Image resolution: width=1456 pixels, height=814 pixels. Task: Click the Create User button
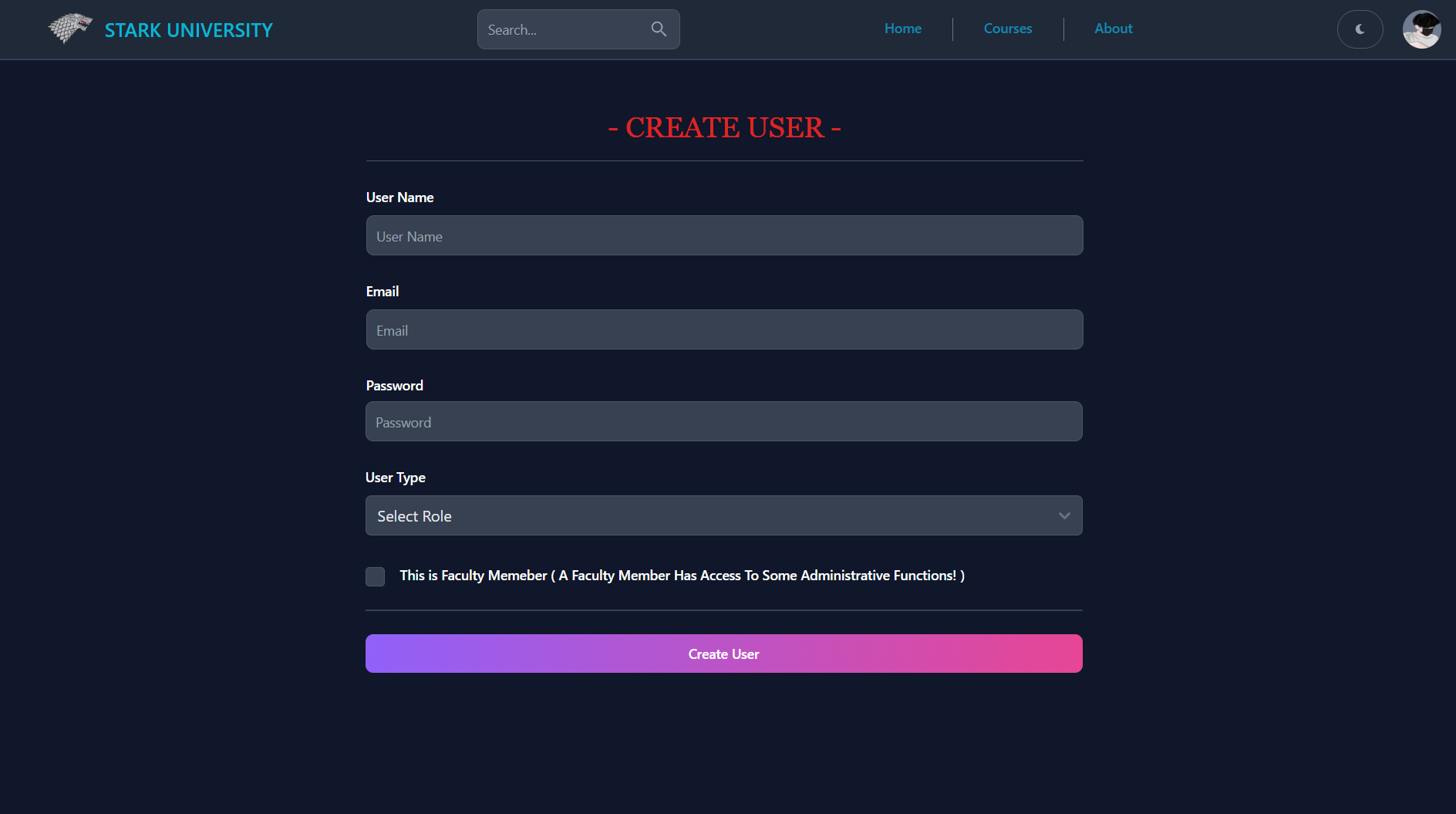(723, 654)
